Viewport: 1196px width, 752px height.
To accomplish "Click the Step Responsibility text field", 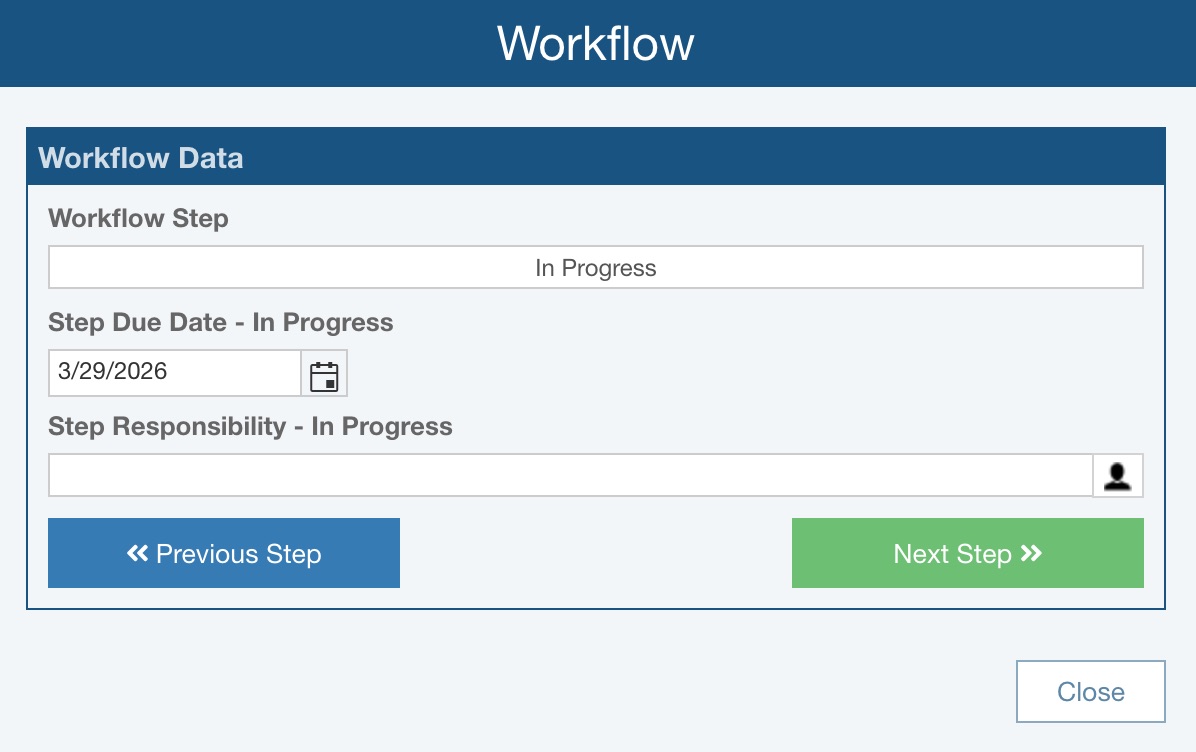I will (570, 476).
